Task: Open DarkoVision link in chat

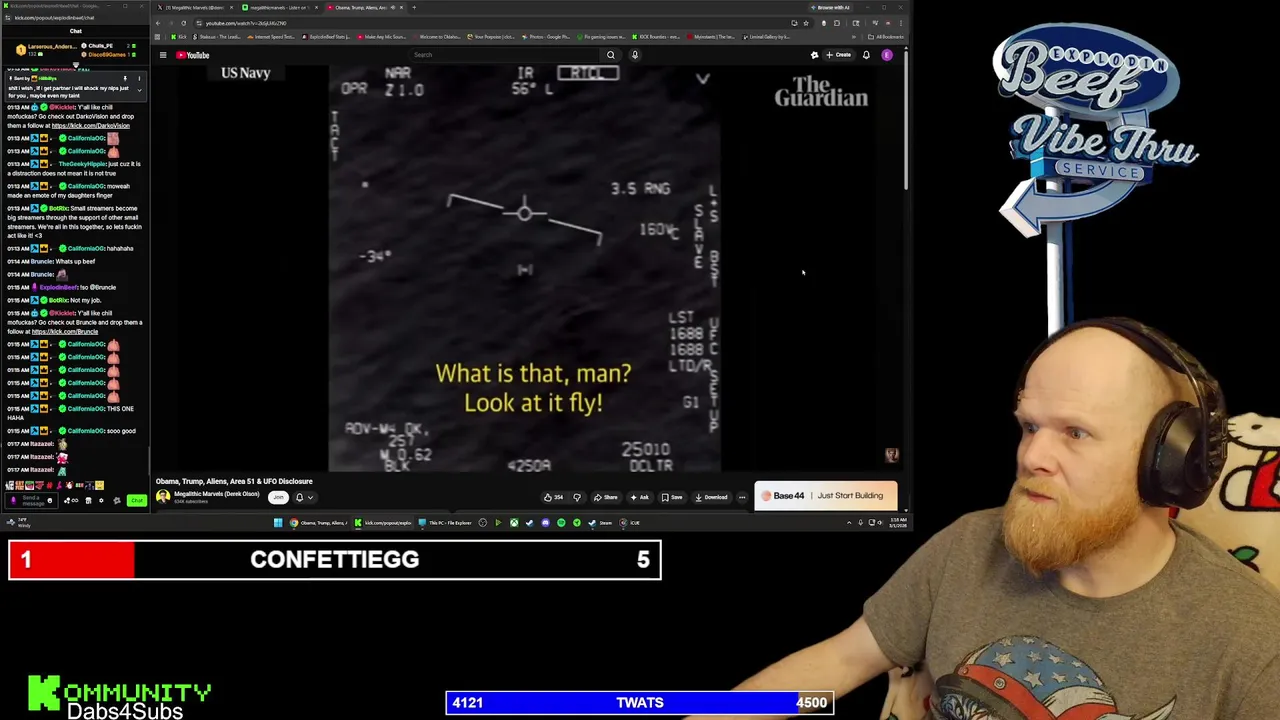Action: [90, 126]
